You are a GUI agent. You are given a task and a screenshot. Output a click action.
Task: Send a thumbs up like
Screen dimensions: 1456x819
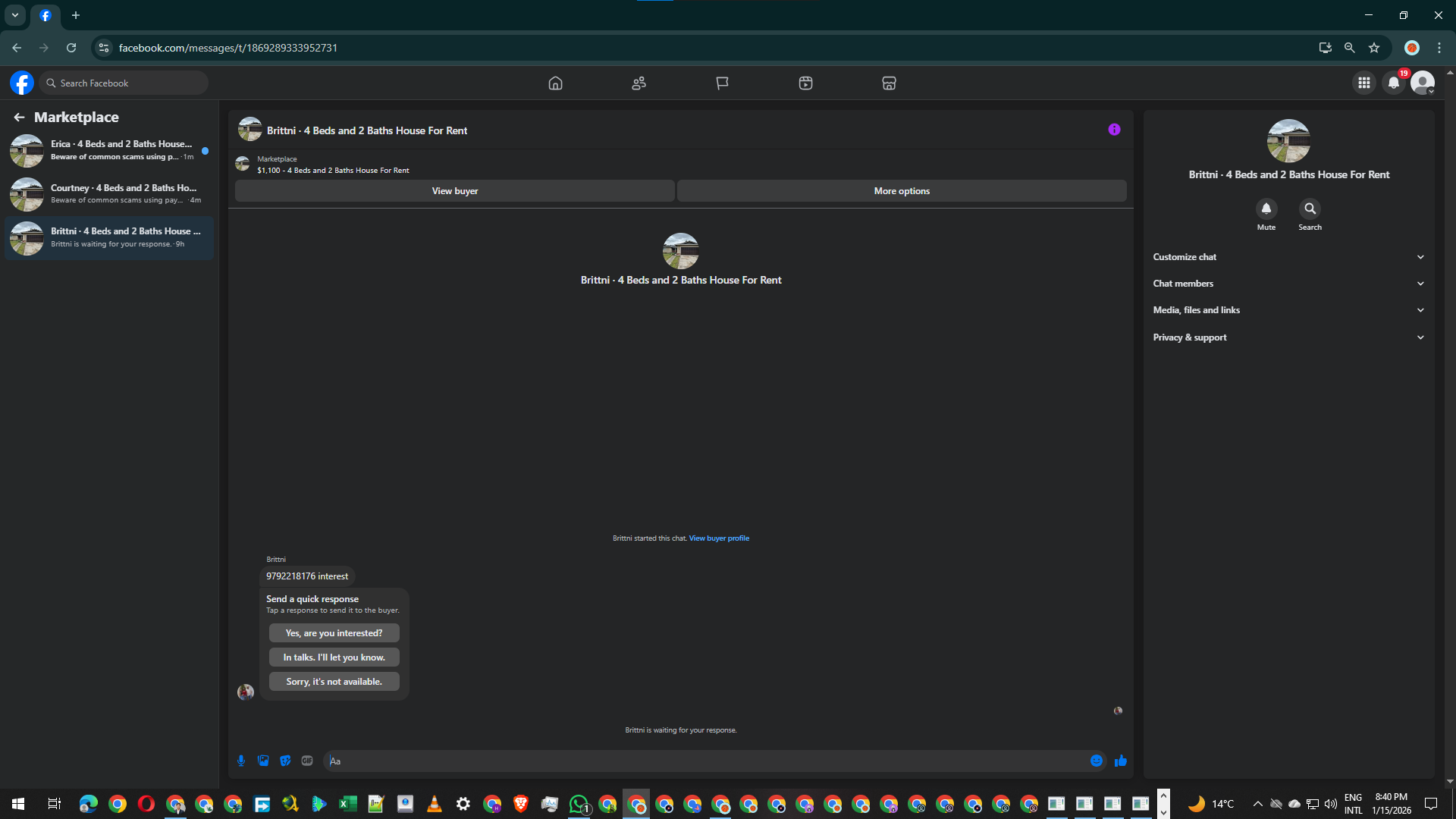tap(1121, 761)
